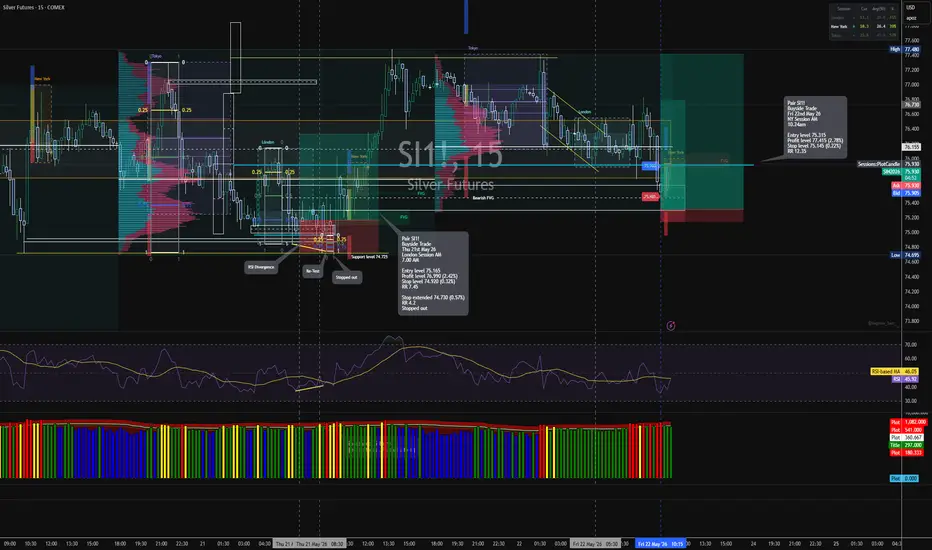Click the SIN2026 green price label
This screenshot has height=550, width=932.
[x=900, y=171]
